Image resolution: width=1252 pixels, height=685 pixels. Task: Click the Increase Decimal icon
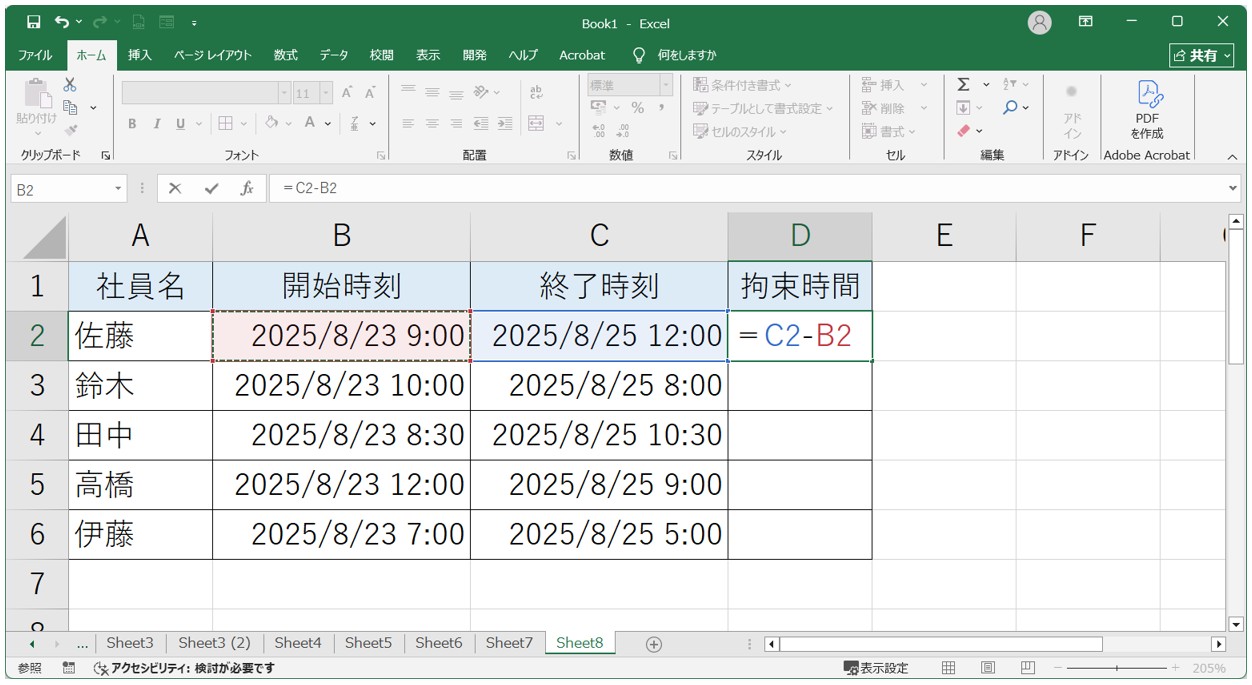pos(599,130)
